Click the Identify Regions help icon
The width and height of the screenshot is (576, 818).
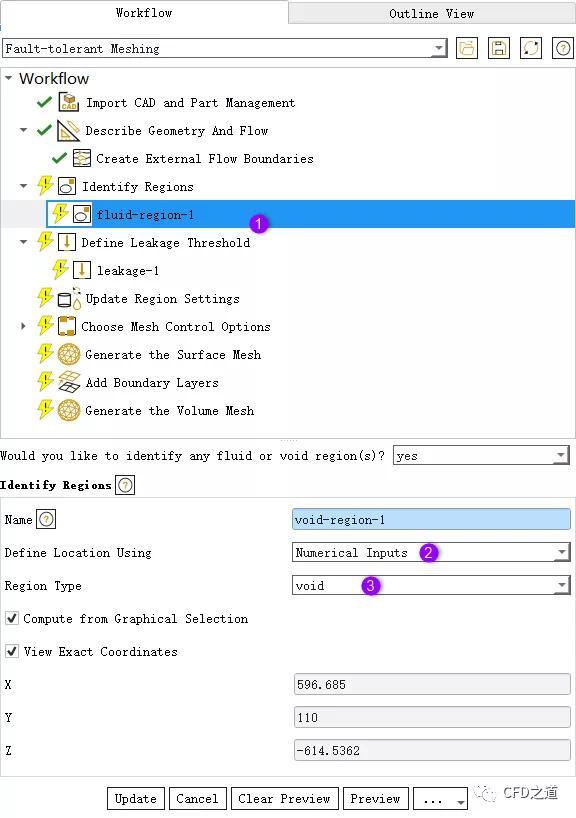click(125, 485)
